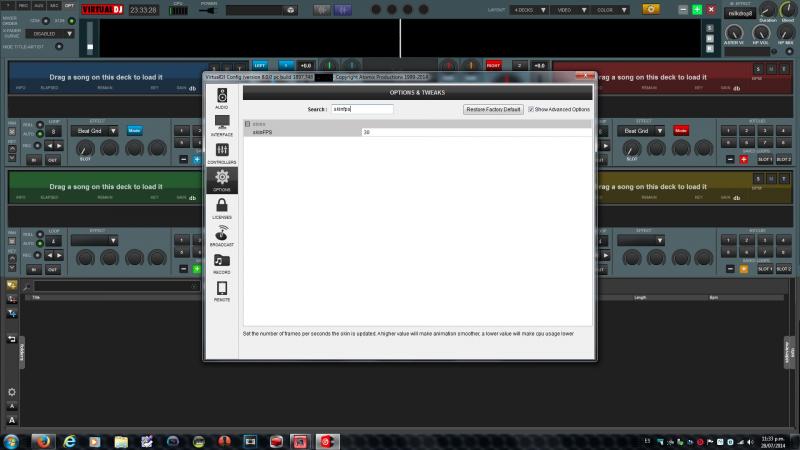Open deck 4 effect dropdown

click(x=641, y=240)
